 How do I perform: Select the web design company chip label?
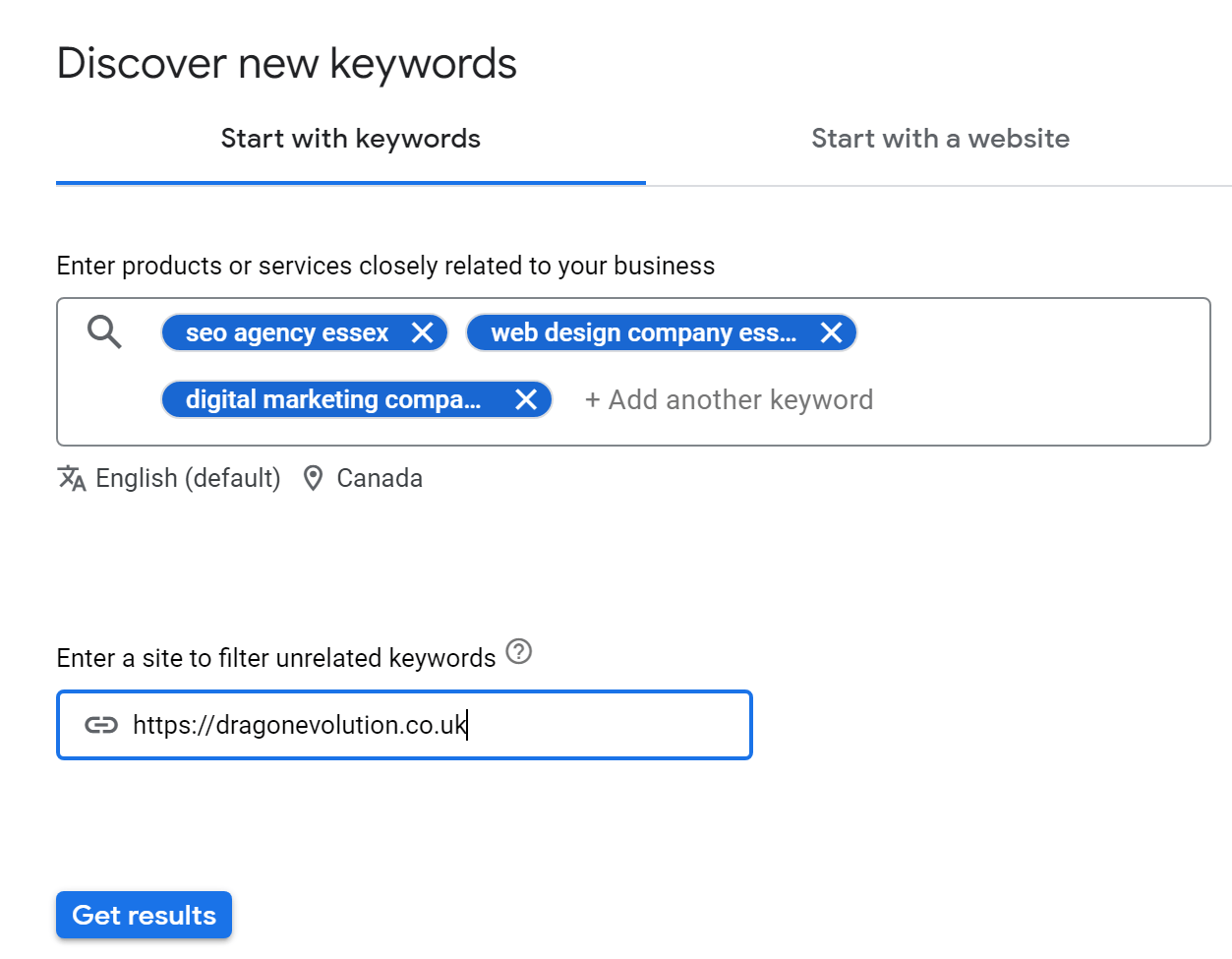(x=643, y=333)
